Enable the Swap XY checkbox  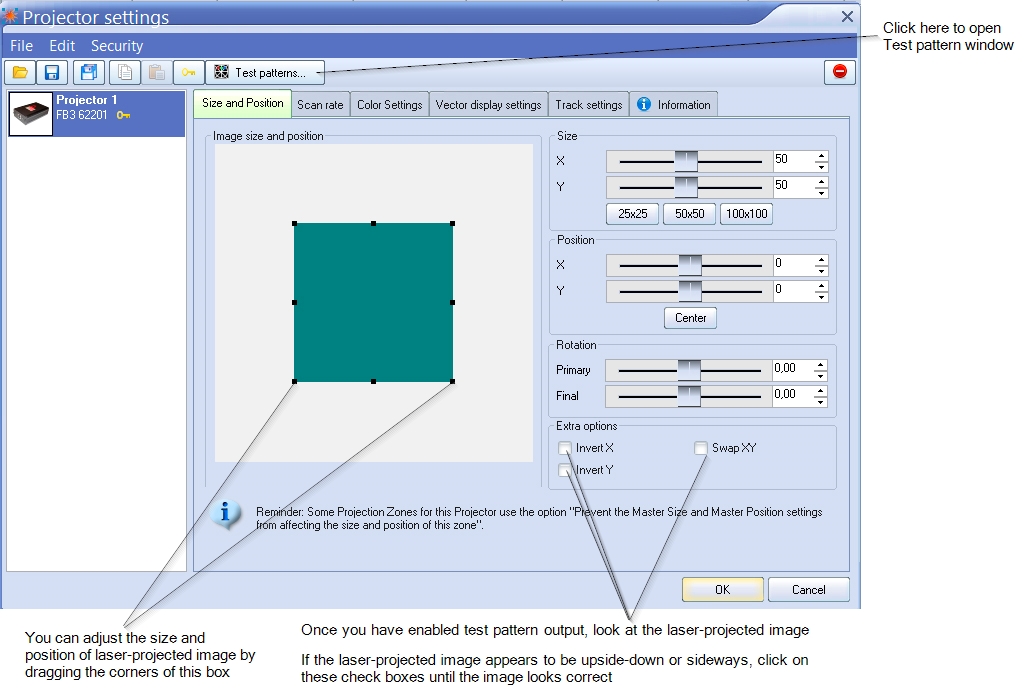coord(701,448)
